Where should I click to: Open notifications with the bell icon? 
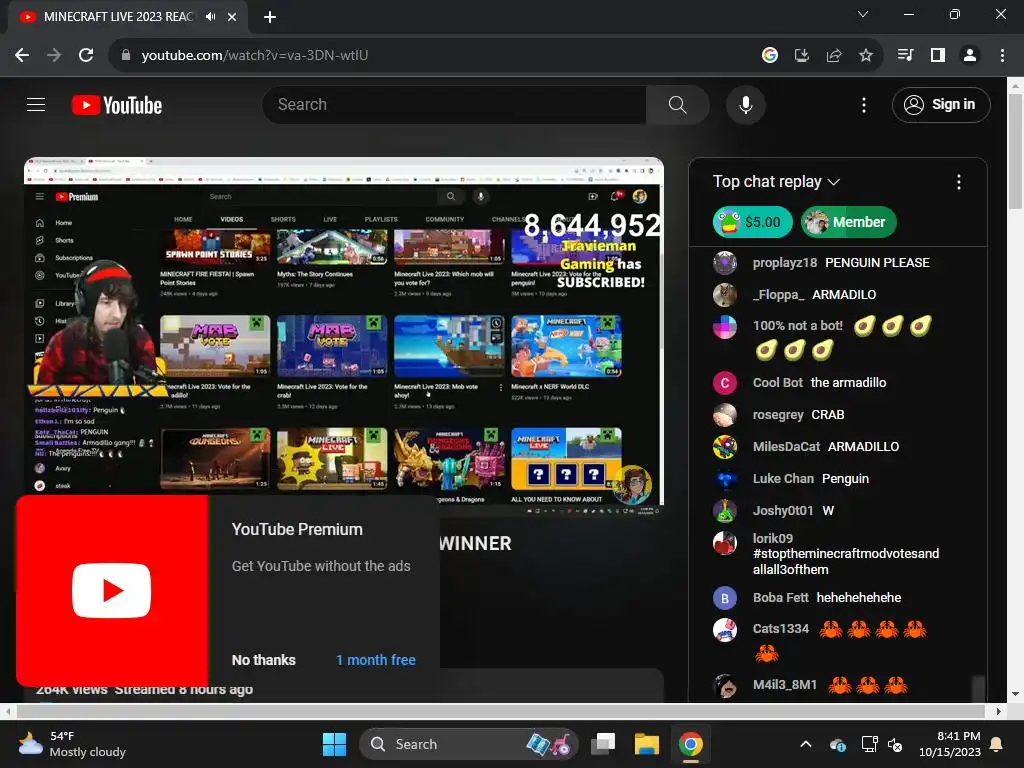[997, 744]
